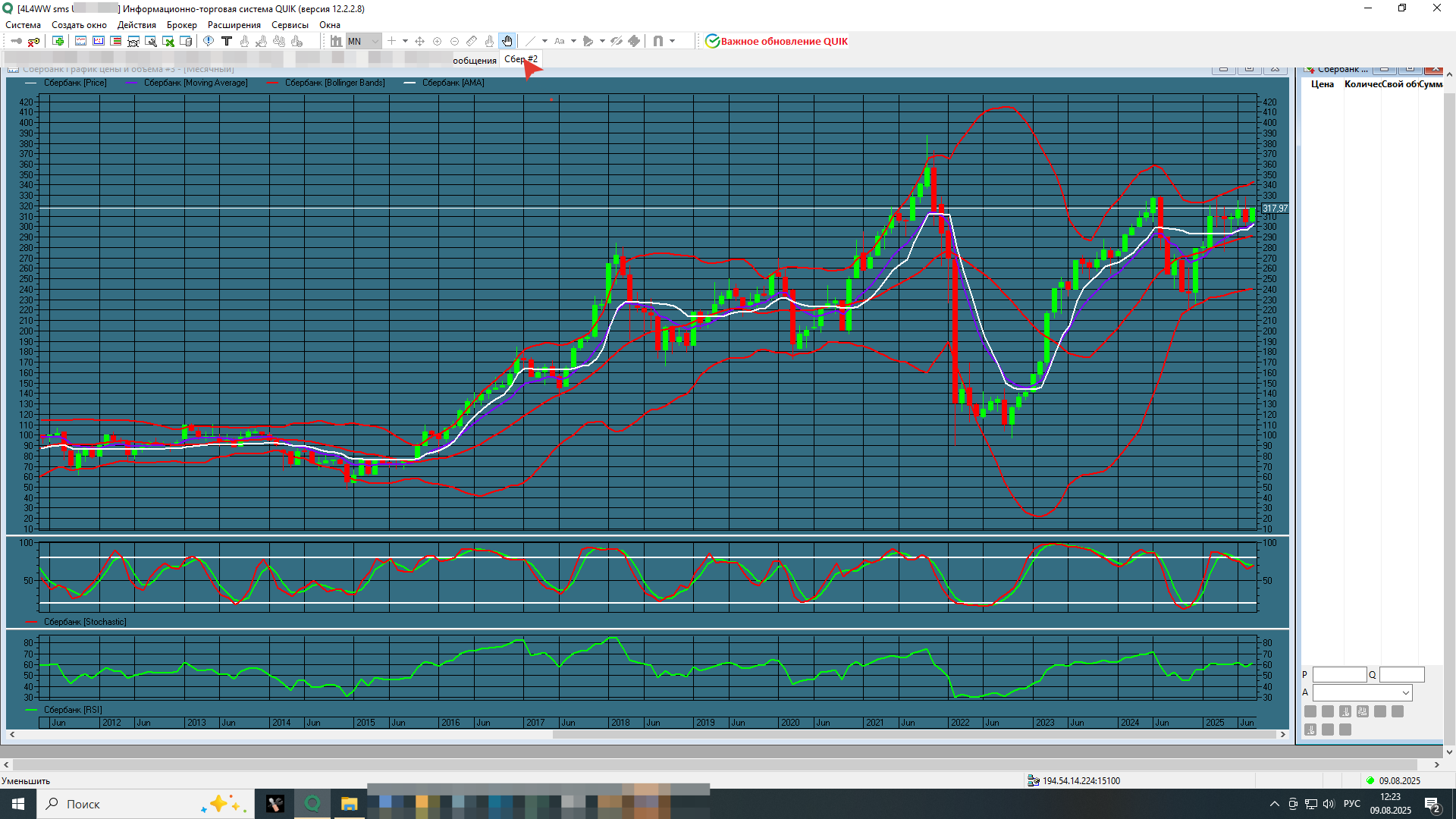Open the MN timeframe dropdown

point(375,42)
